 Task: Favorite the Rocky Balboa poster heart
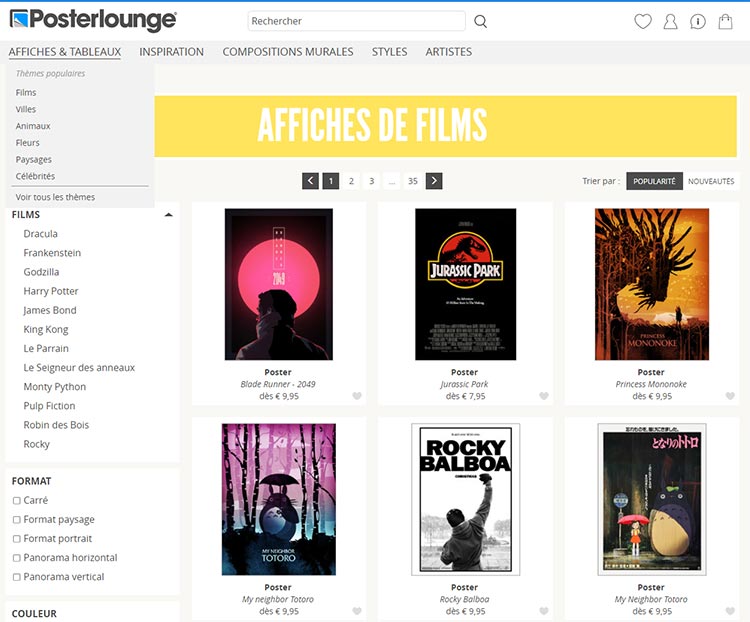(x=543, y=611)
